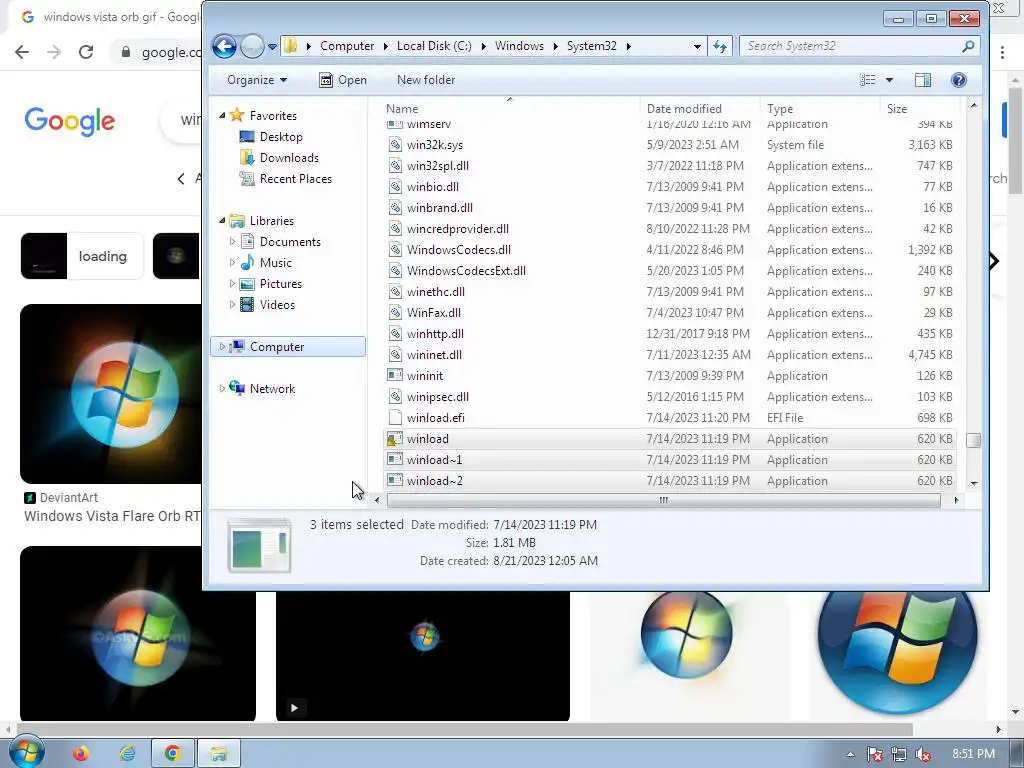Click the winload~1 application icon
Image resolution: width=1024 pixels, height=768 pixels.
394,459
